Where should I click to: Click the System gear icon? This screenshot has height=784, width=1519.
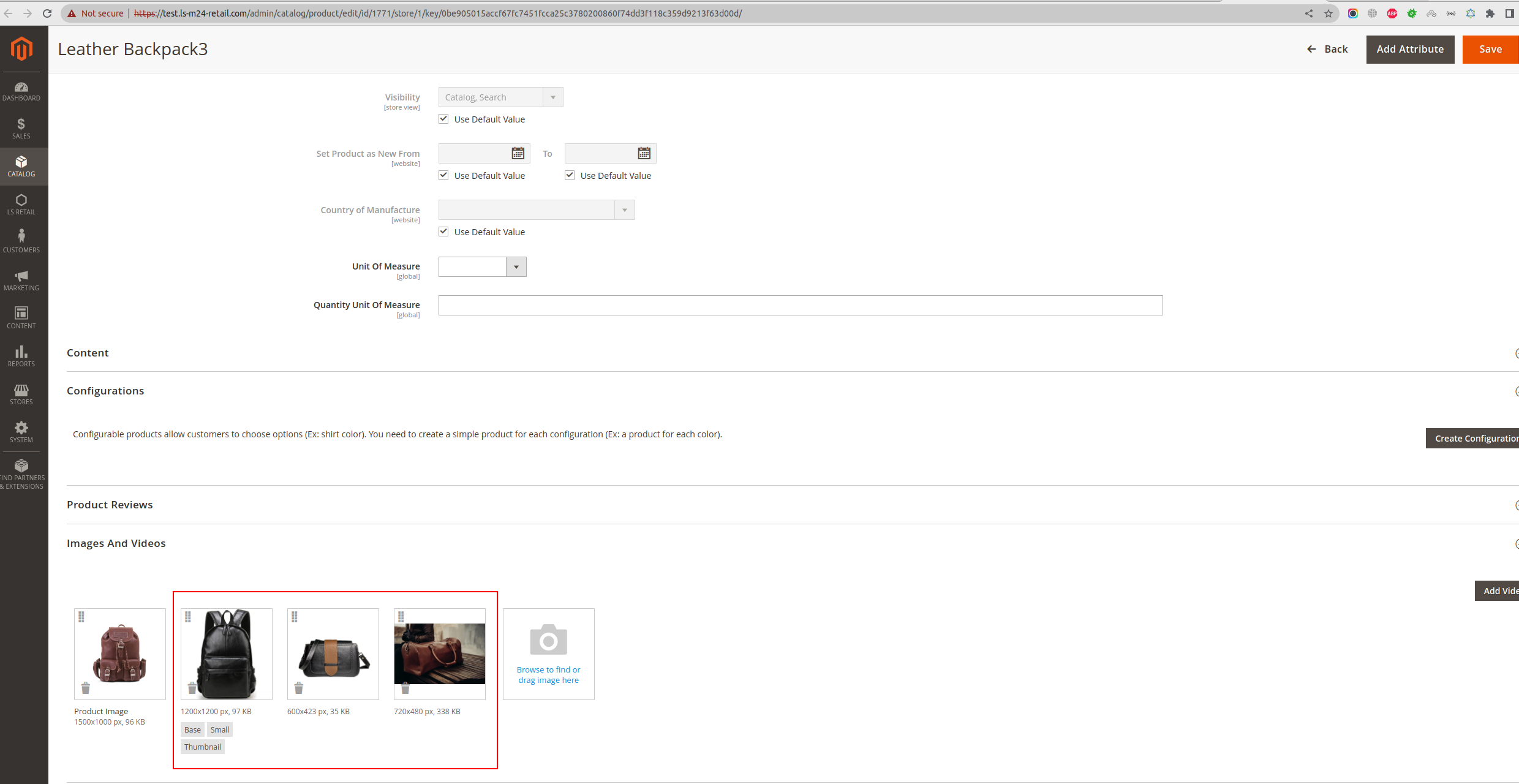[x=21, y=432]
